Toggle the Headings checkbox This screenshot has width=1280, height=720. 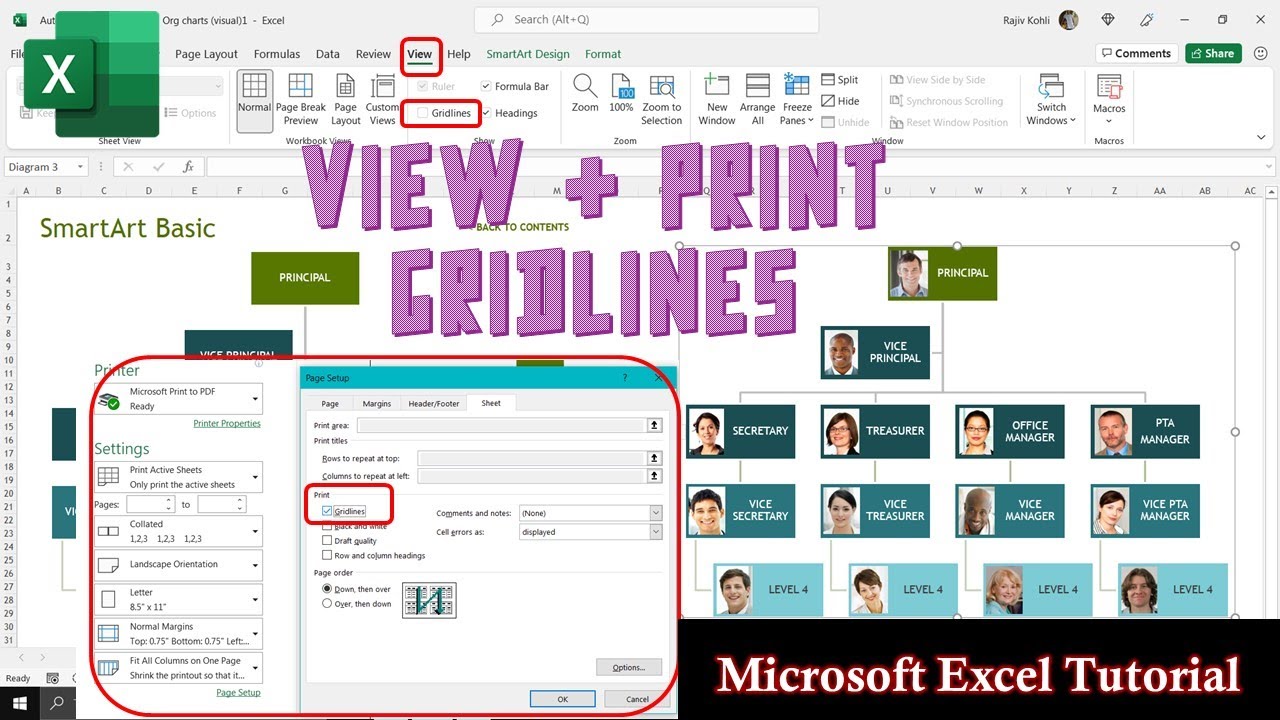[x=486, y=113]
